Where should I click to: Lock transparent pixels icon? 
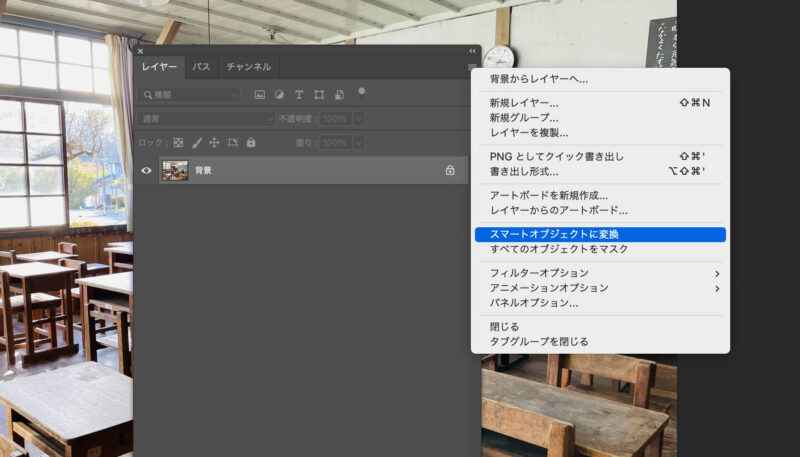(178, 143)
